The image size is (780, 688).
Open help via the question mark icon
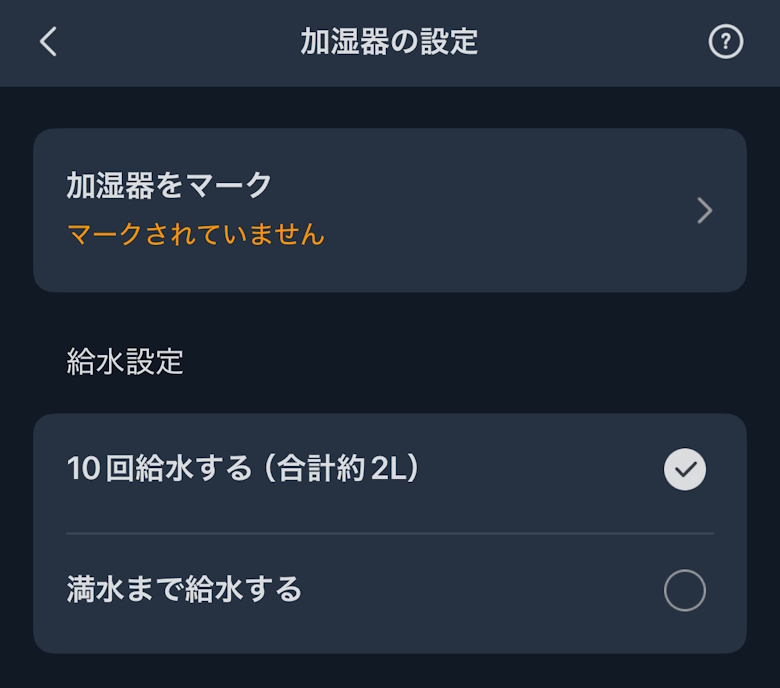[x=726, y=42]
